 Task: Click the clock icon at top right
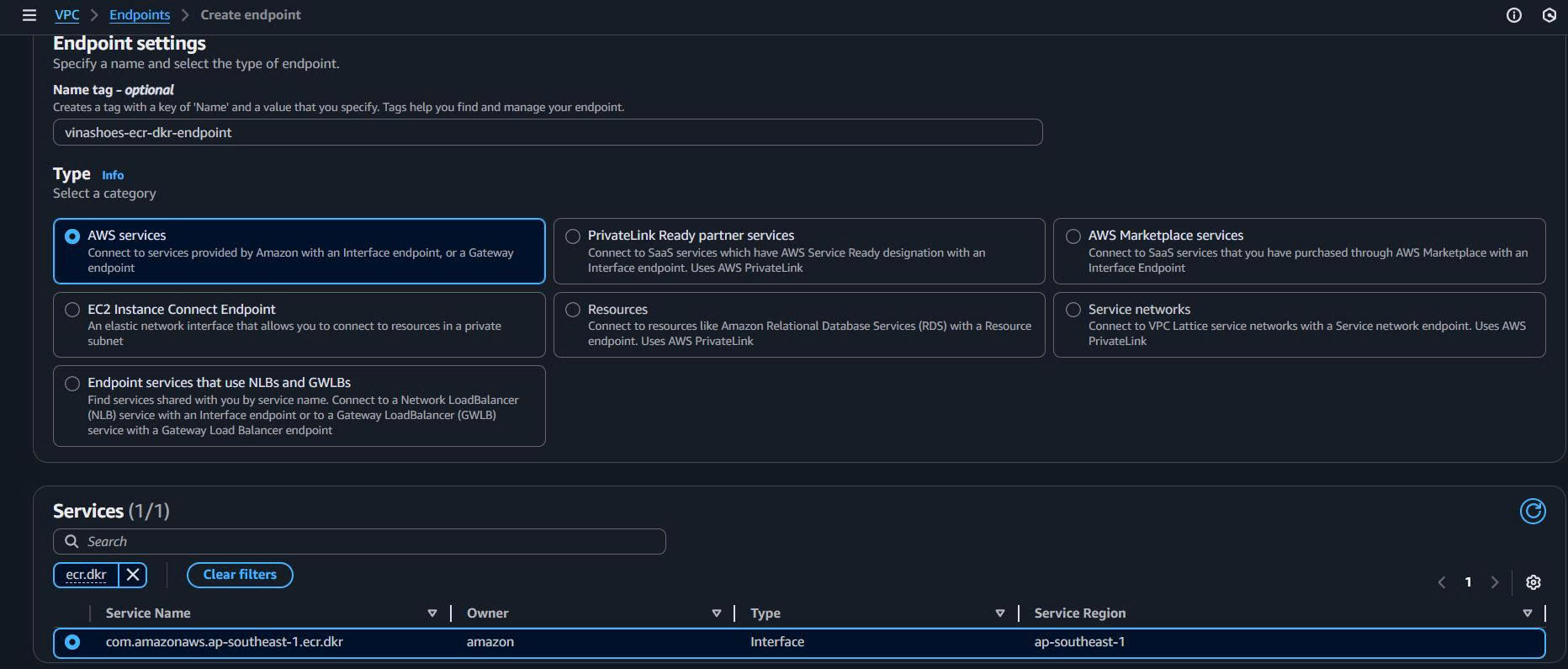click(1549, 15)
